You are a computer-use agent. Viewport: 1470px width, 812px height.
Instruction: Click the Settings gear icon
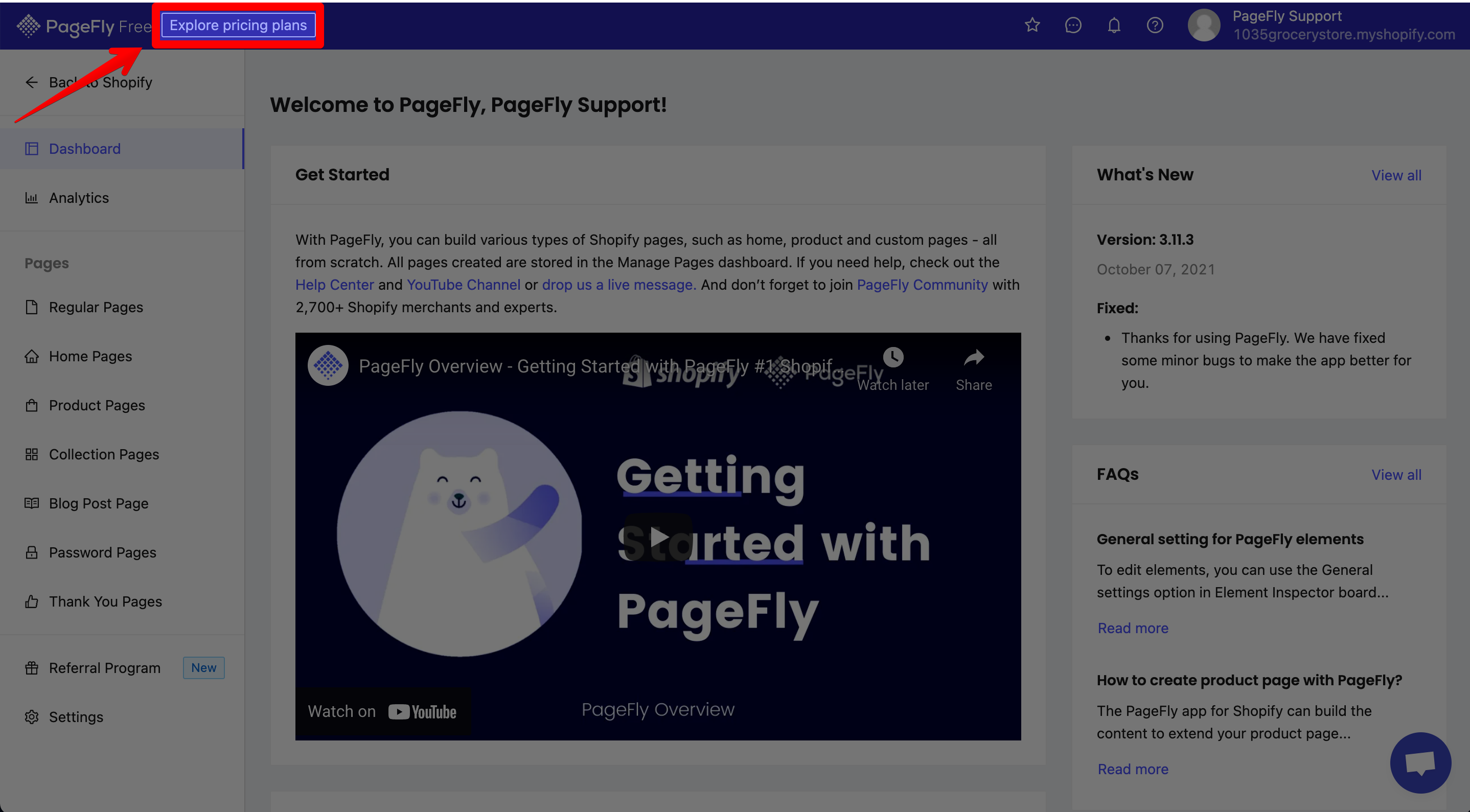31,717
